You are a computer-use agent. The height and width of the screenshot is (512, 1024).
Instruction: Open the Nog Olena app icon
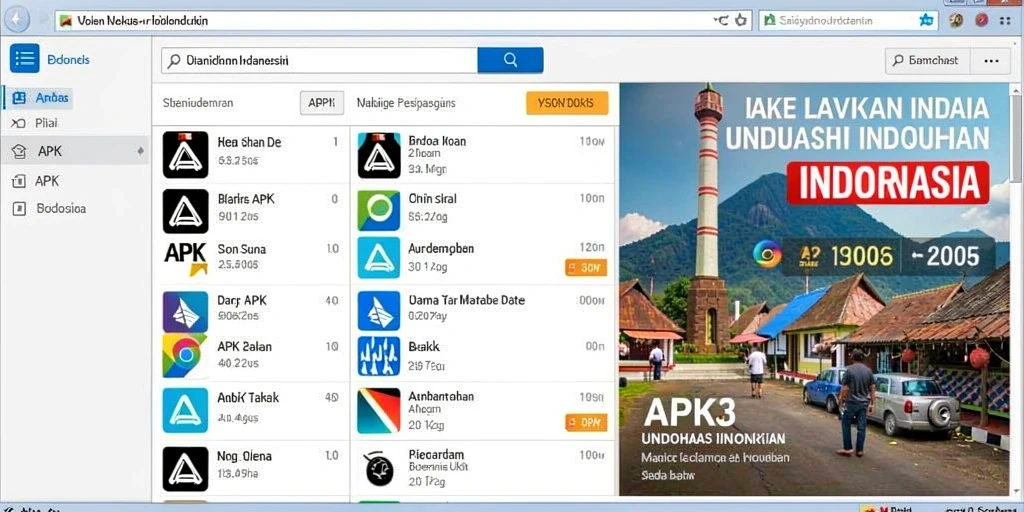point(185,469)
